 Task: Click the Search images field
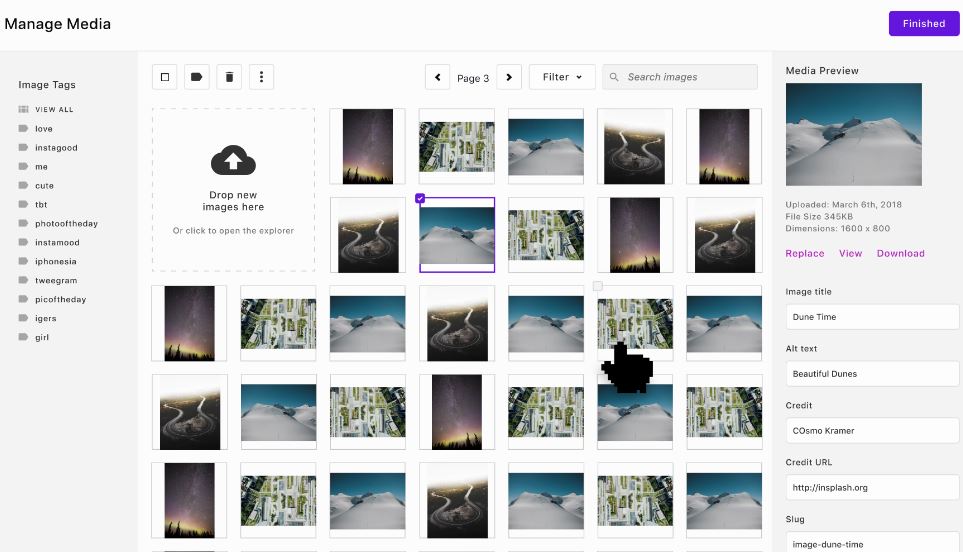pos(680,77)
